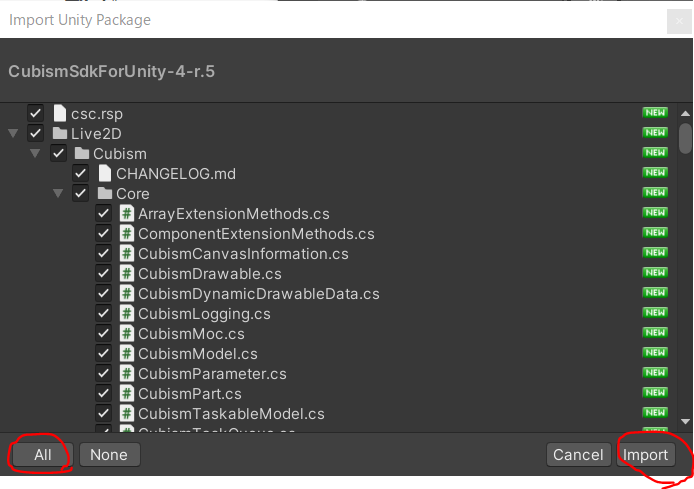Image resolution: width=694 pixels, height=489 pixels.
Task: Uncheck the CHANGELOG.md checkbox
Action: (x=81, y=173)
